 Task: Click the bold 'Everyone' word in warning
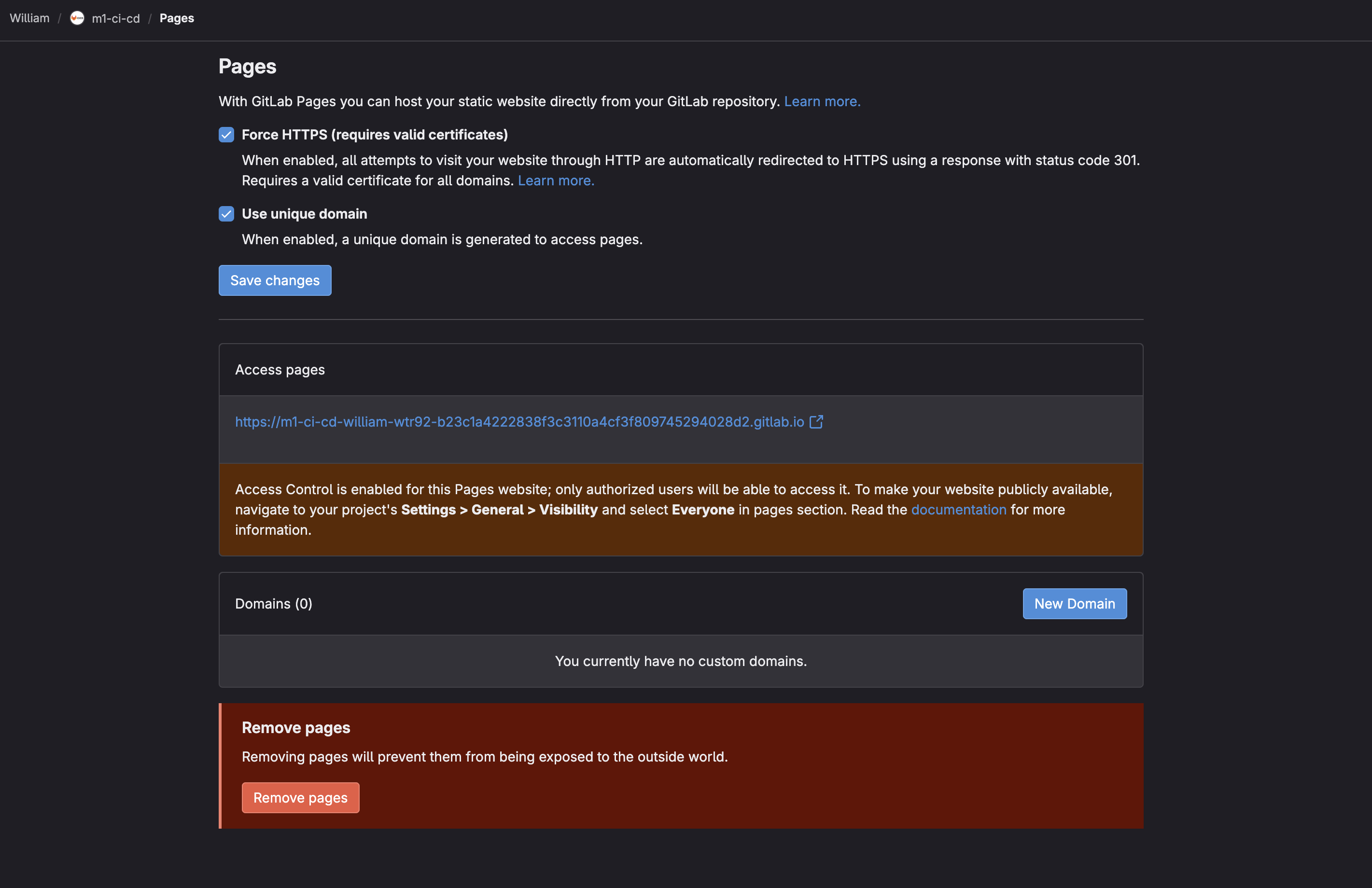point(703,510)
